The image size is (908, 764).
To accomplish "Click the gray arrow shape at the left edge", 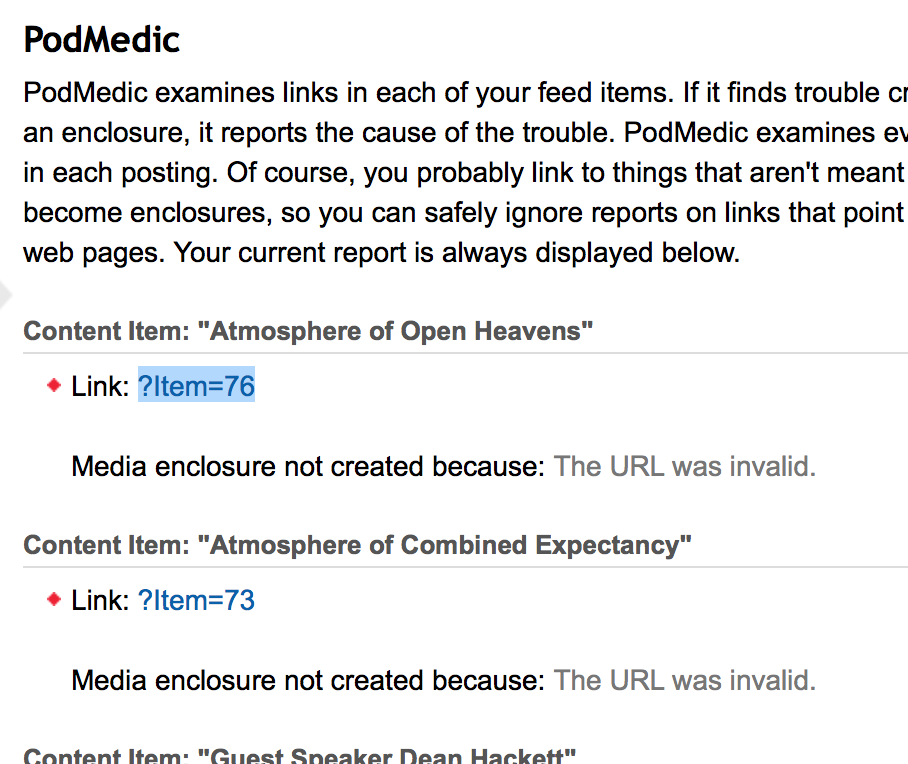I will 4,295.
